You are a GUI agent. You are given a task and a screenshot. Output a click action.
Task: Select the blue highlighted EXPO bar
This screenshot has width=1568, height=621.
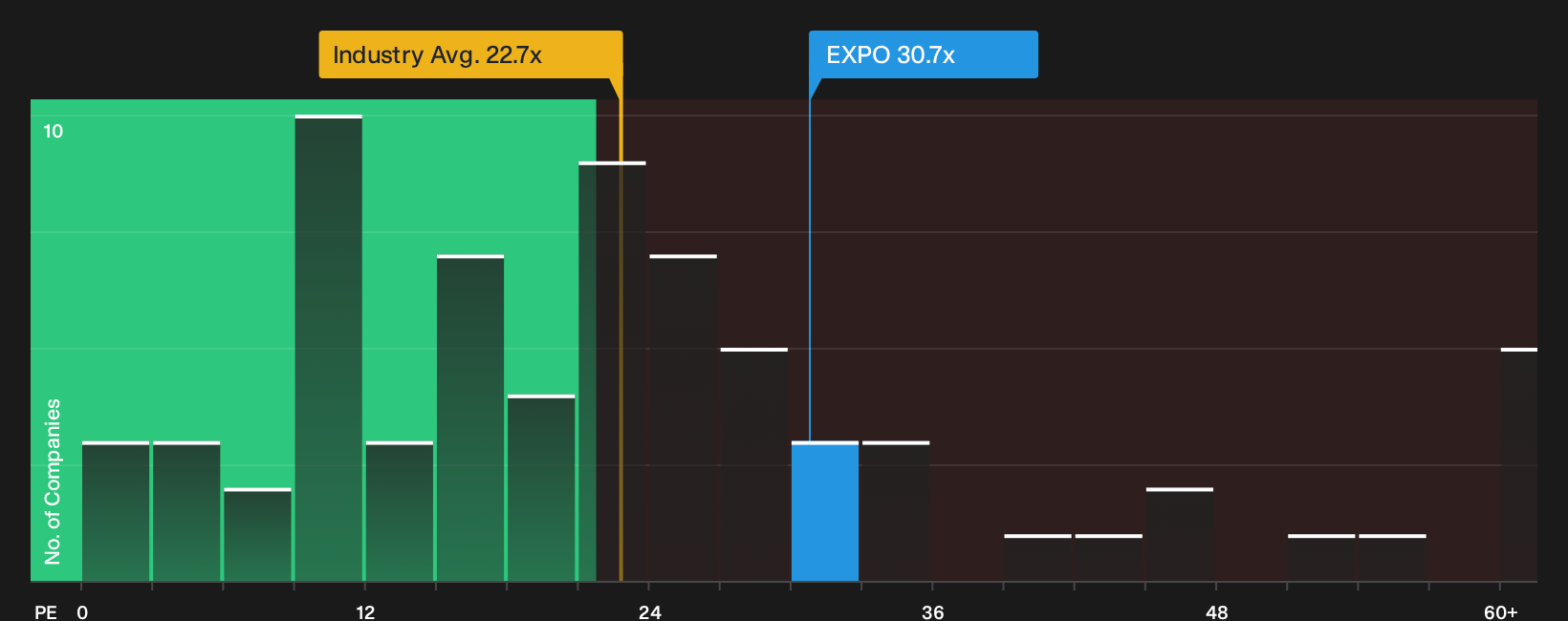[x=825, y=511]
